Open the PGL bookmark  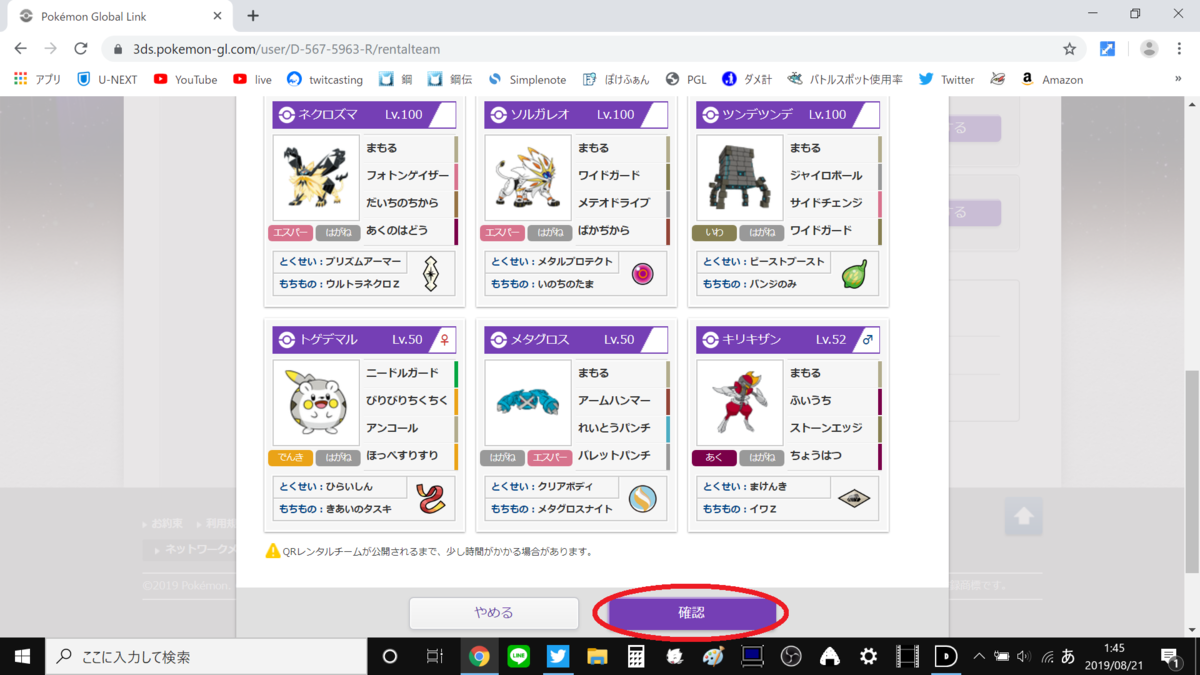(x=686, y=79)
